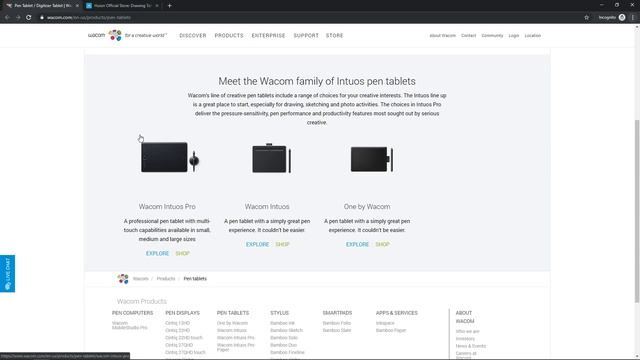Click the Location link
640x360 pixels.
click(x=533, y=36)
